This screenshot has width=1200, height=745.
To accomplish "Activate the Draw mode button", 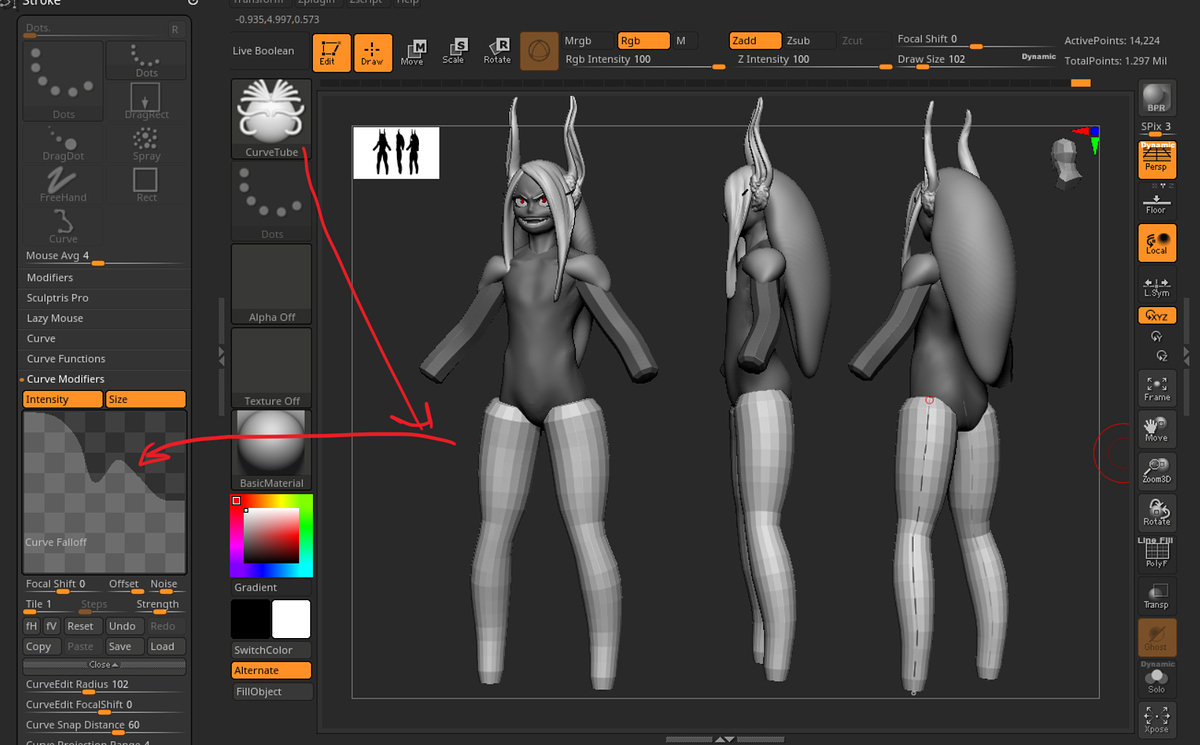I will coord(372,53).
